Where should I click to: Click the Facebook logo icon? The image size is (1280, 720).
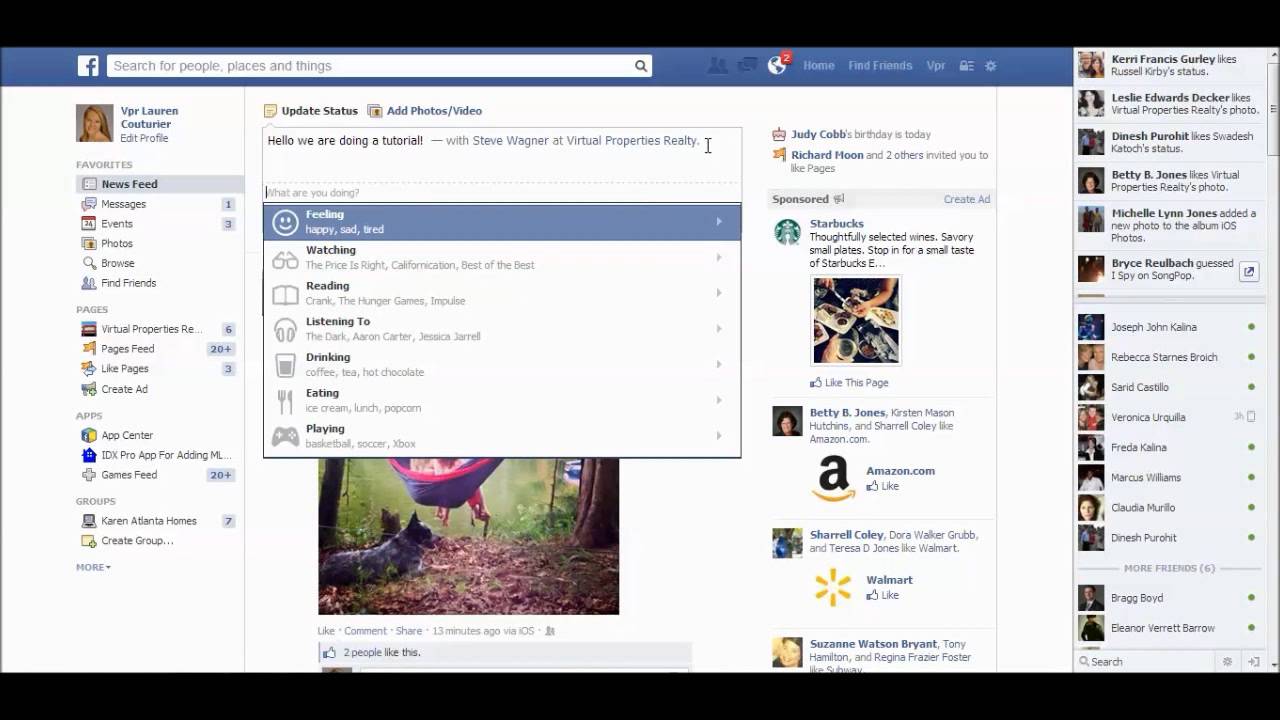click(x=89, y=66)
